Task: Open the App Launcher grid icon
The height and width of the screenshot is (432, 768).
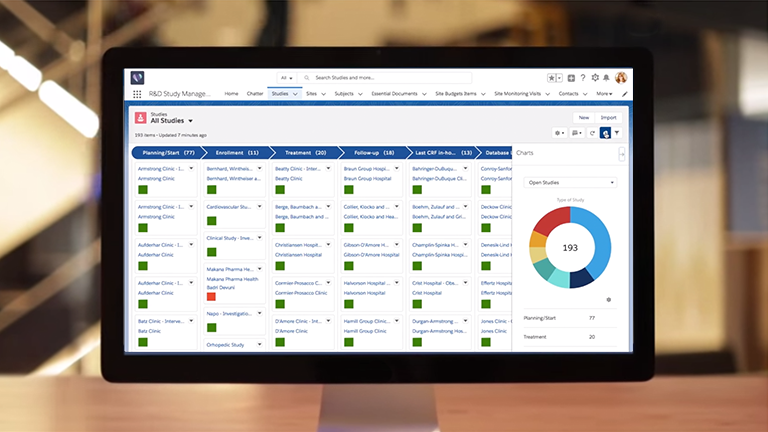Action: coord(137,94)
